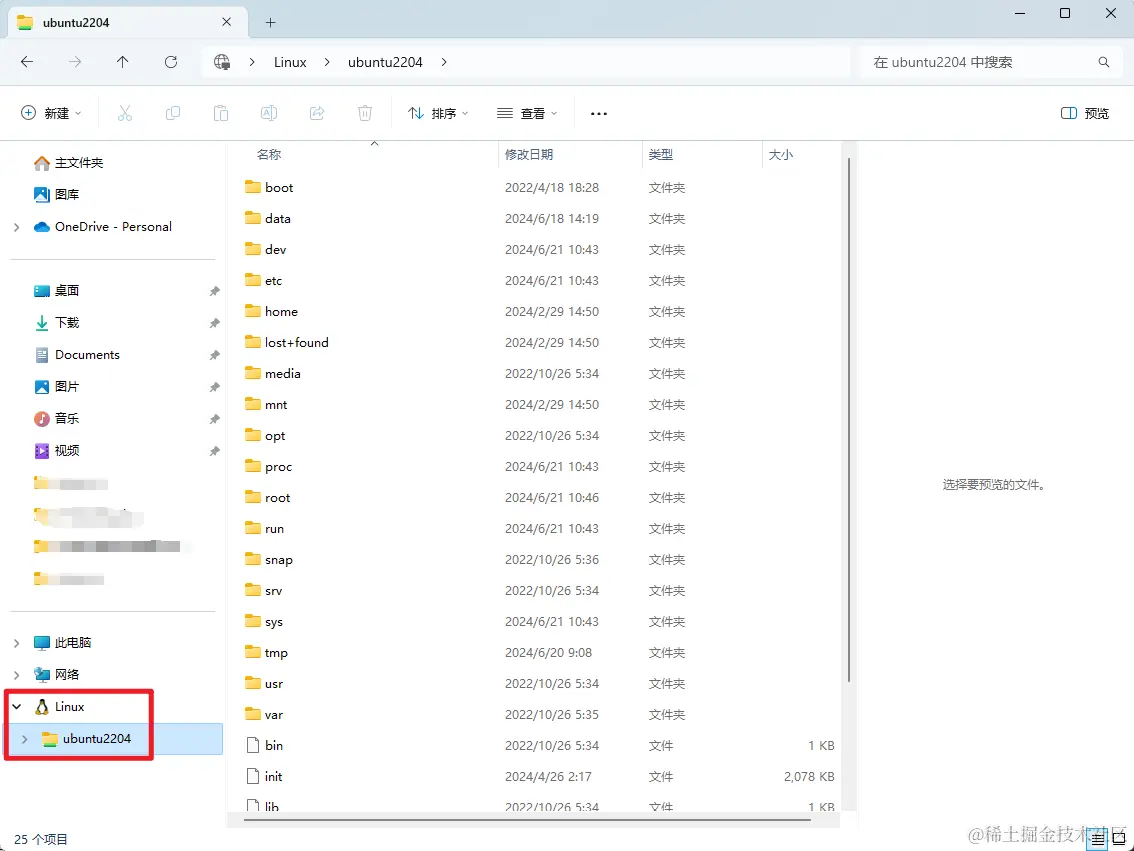Screen dimensions: 1134x851
Task: Select the root folder row
Action: 539,497
